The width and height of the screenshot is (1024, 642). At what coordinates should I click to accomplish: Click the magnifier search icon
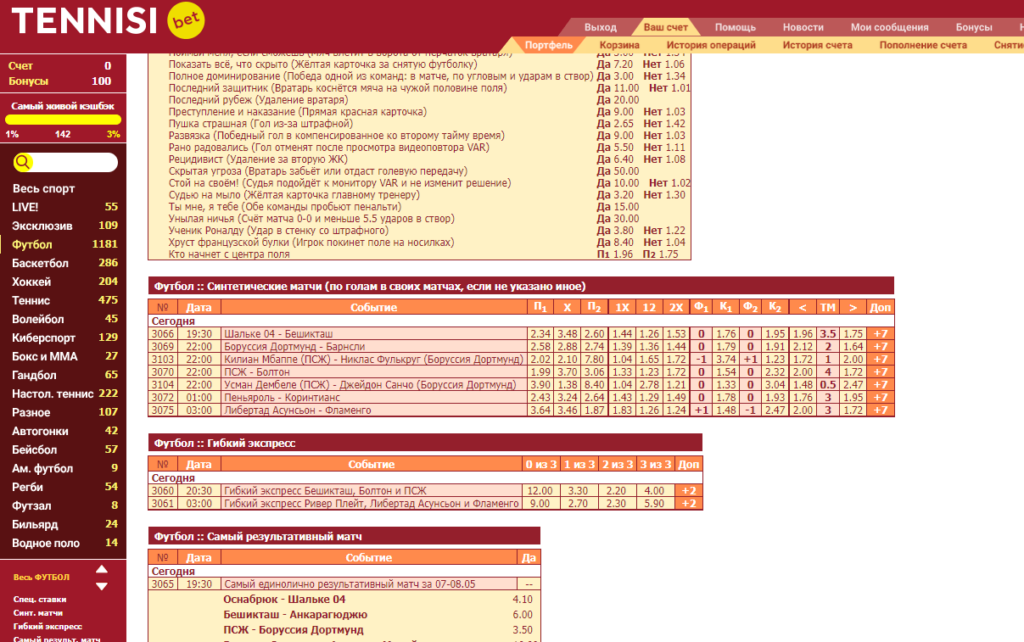click(23, 162)
